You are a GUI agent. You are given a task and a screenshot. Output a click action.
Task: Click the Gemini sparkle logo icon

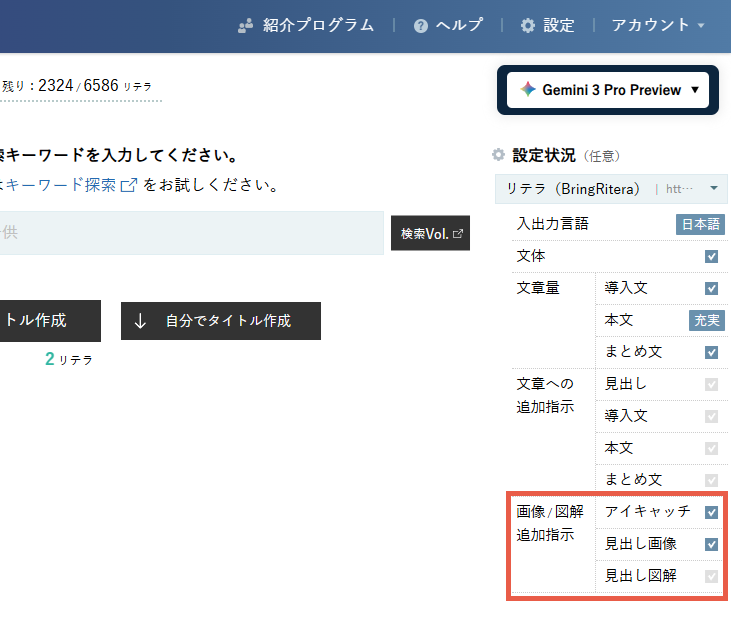point(527,90)
